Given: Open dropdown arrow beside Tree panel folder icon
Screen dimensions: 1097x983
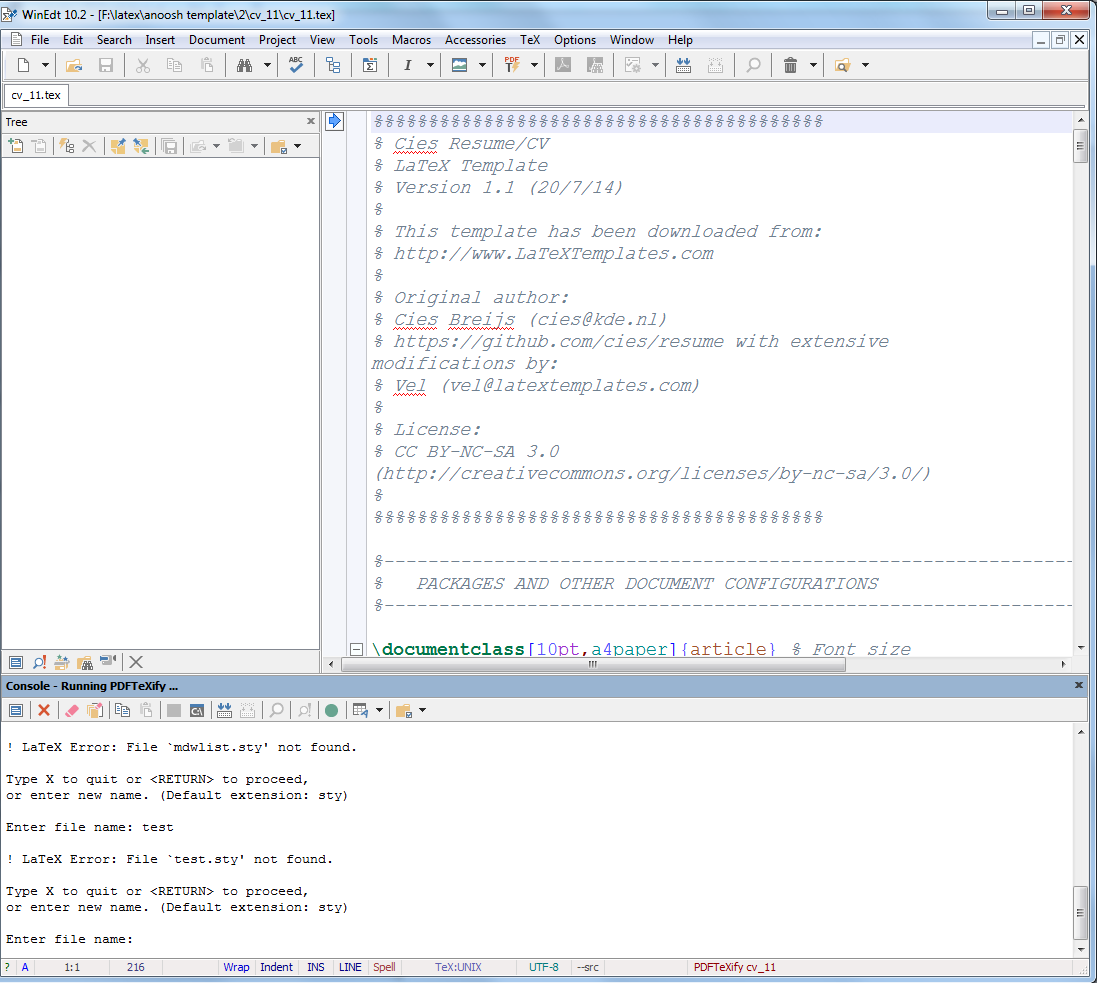Looking at the screenshot, I should (298, 146).
